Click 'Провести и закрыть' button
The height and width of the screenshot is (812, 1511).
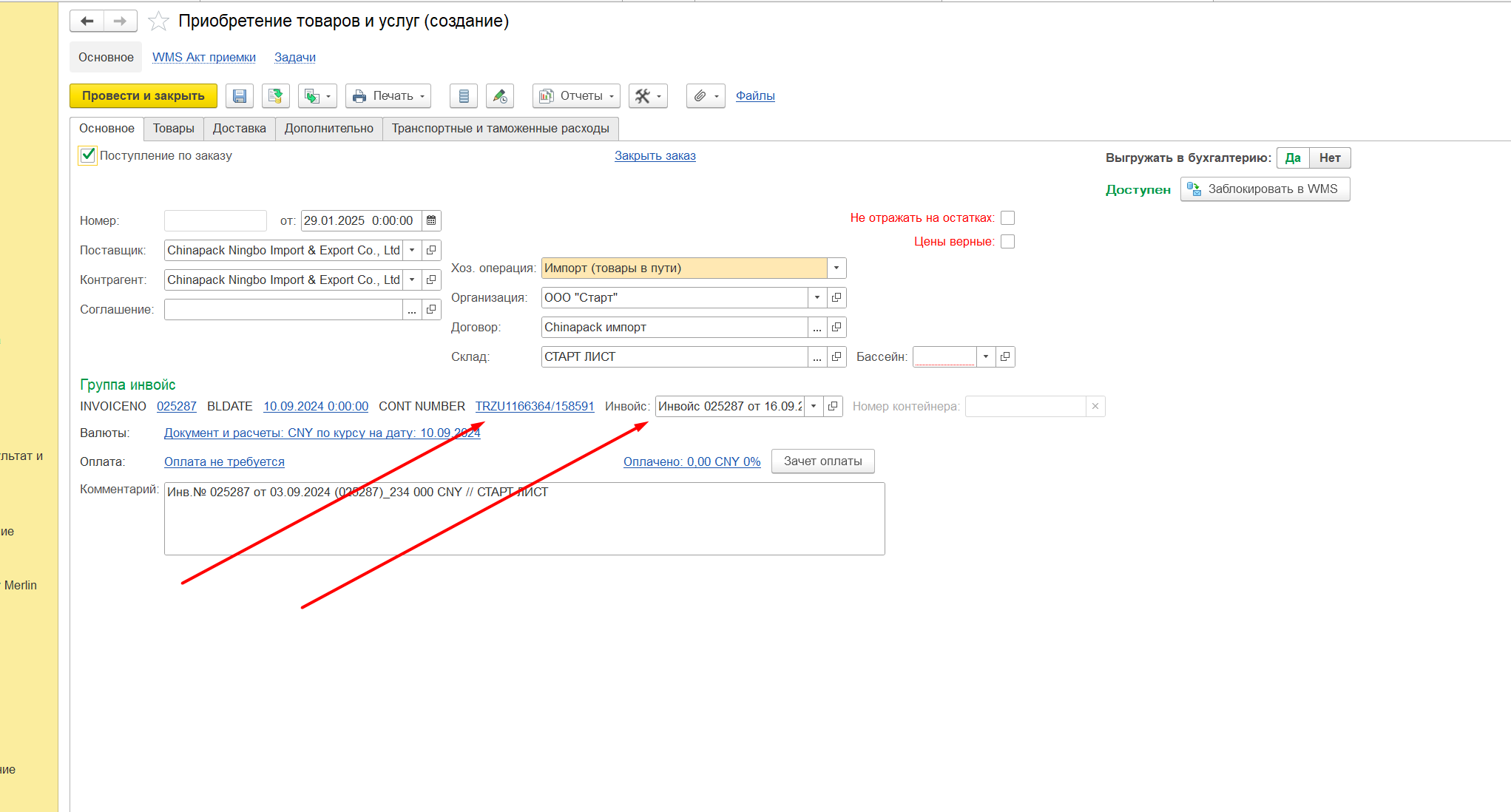[x=143, y=96]
